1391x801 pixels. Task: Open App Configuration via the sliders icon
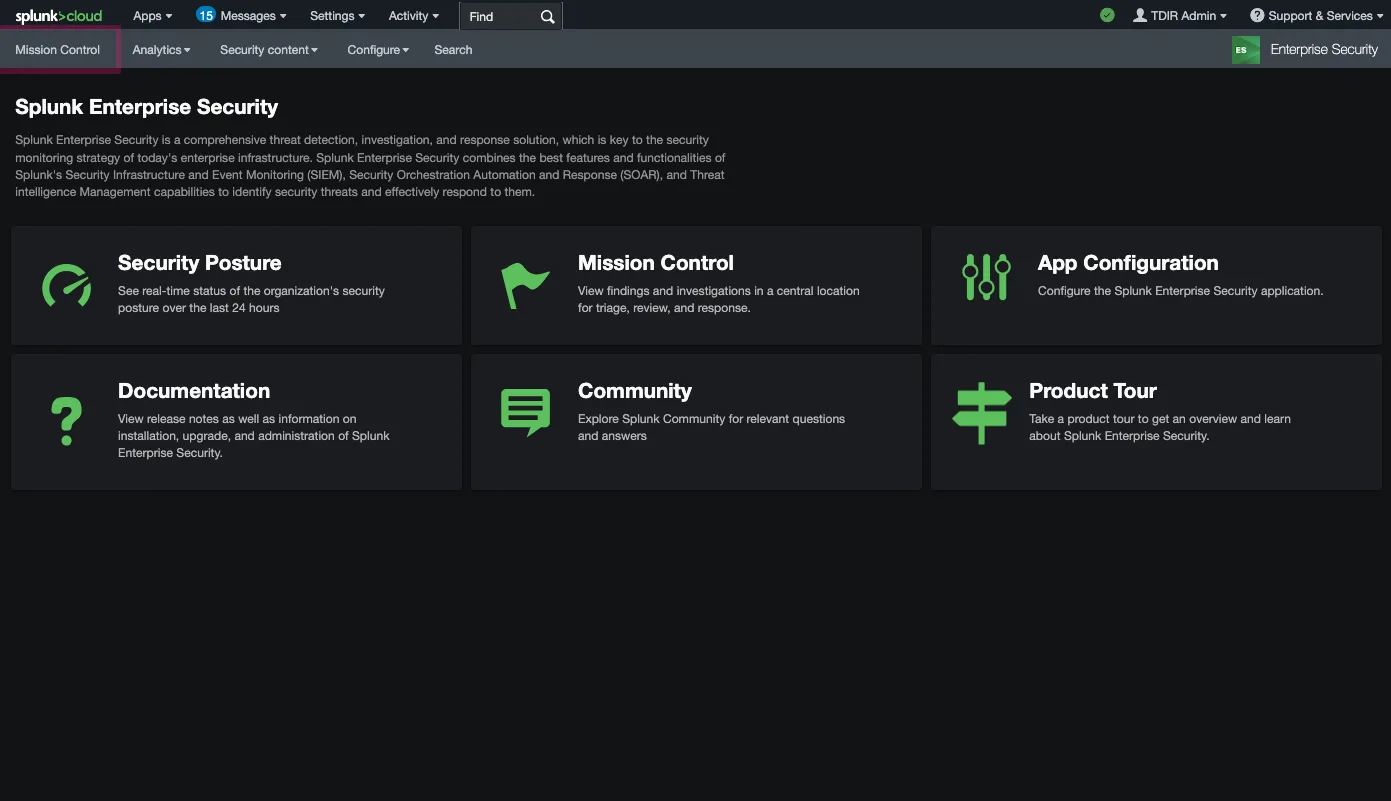coord(984,277)
